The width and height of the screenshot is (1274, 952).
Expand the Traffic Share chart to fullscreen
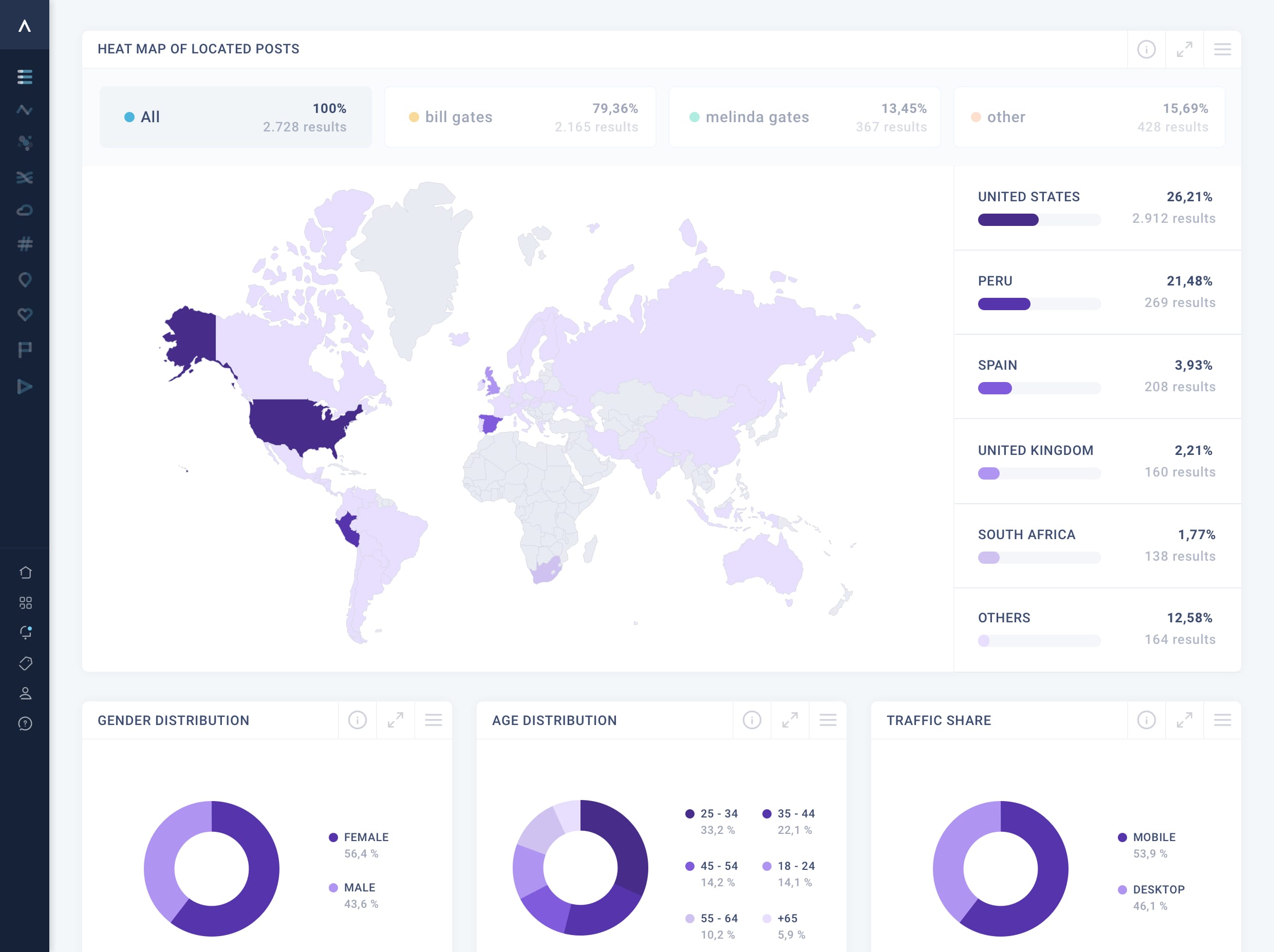tap(1184, 720)
